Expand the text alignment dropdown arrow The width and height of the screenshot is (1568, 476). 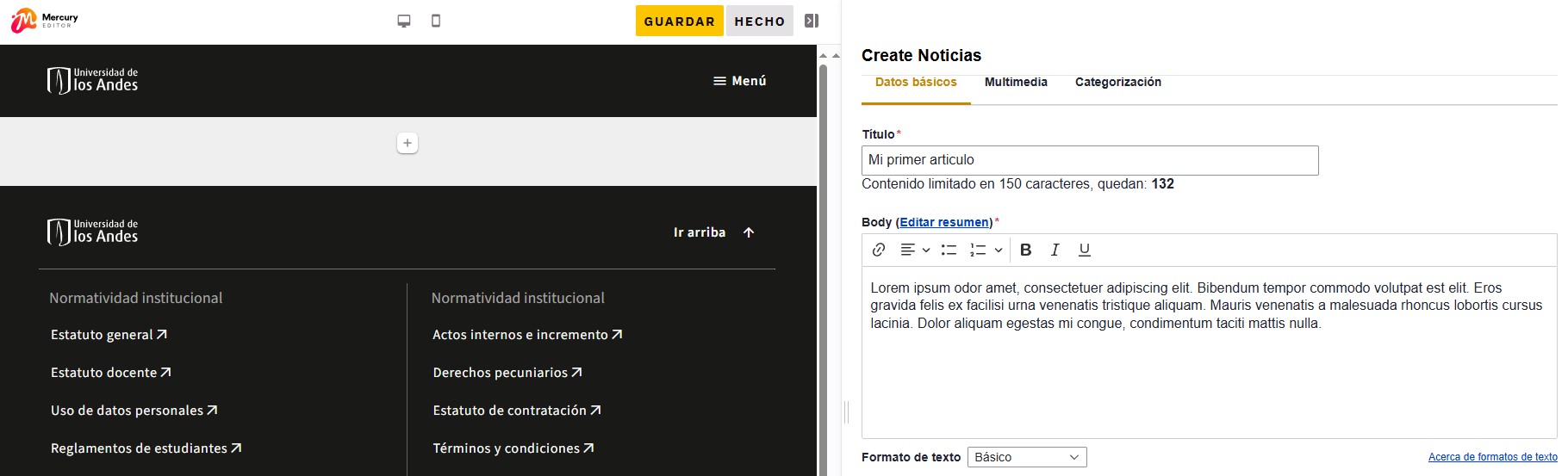[926, 250]
